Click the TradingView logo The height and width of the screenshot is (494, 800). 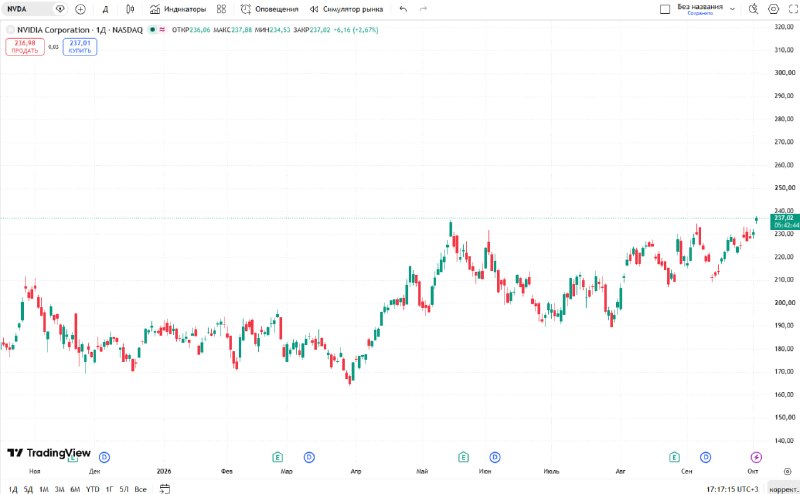[49, 453]
